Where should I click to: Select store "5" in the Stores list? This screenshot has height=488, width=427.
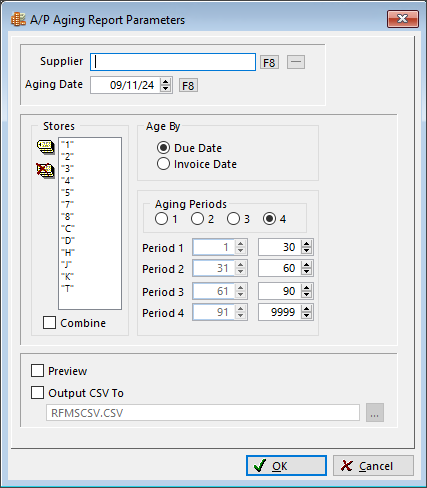[67, 193]
